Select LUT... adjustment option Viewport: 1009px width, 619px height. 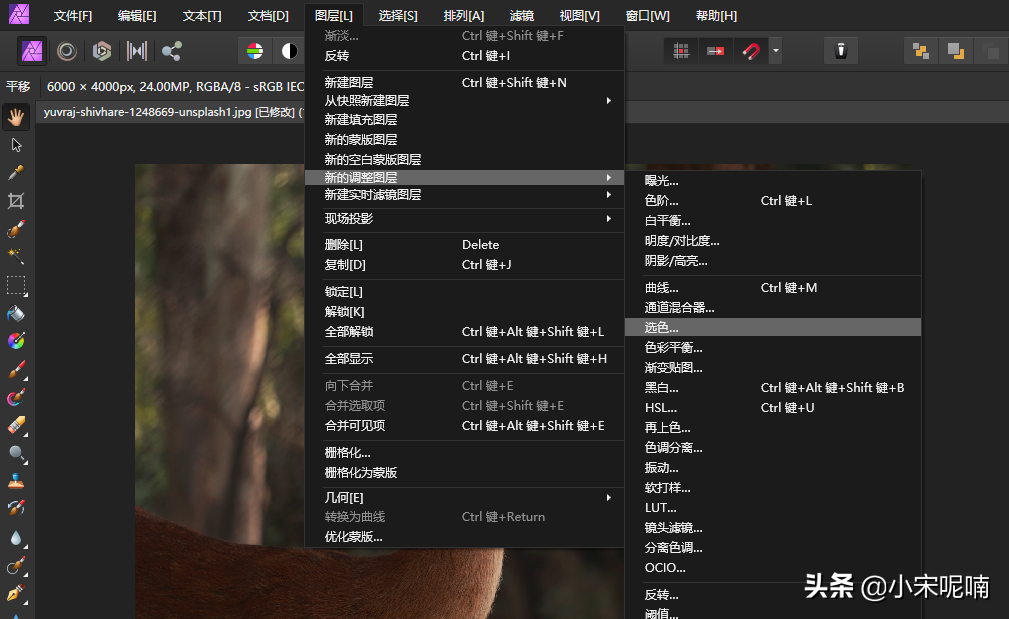pos(773,508)
